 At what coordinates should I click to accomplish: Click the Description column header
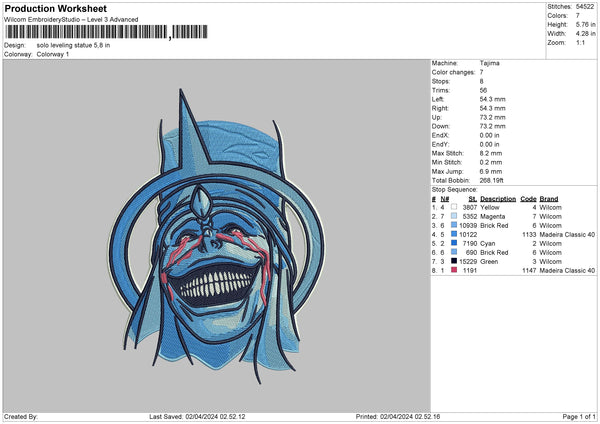497,198
